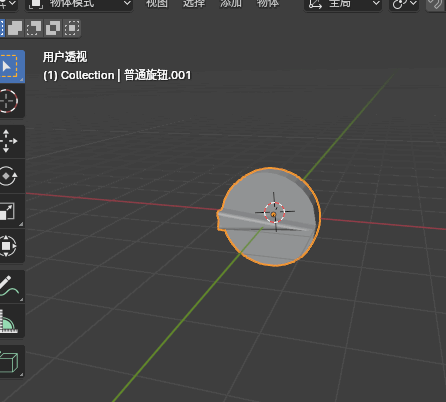Enable the Measure ruler tool

pos(12,321)
